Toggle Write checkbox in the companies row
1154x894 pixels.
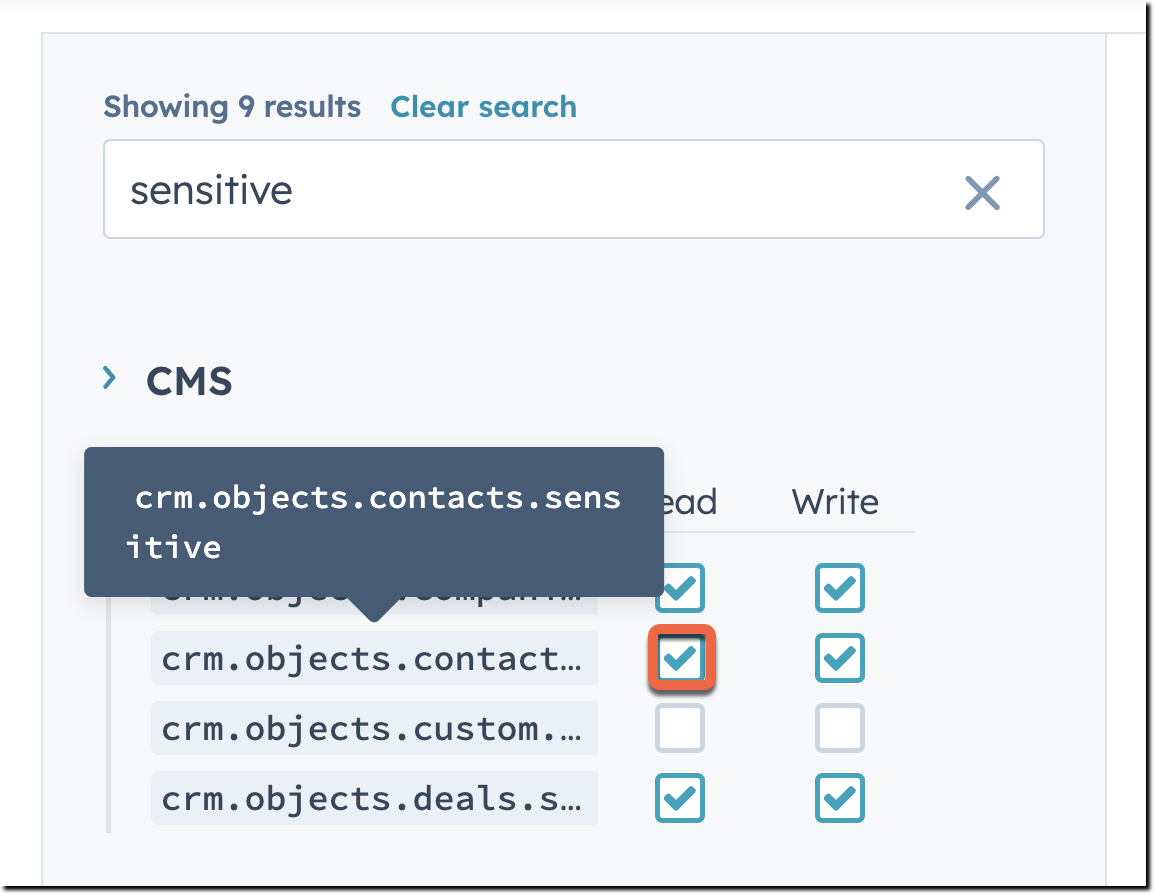click(x=839, y=588)
